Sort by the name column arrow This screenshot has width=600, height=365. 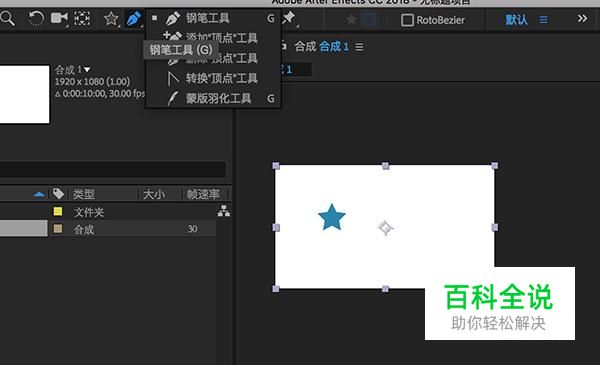pyautogui.click(x=39, y=194)
